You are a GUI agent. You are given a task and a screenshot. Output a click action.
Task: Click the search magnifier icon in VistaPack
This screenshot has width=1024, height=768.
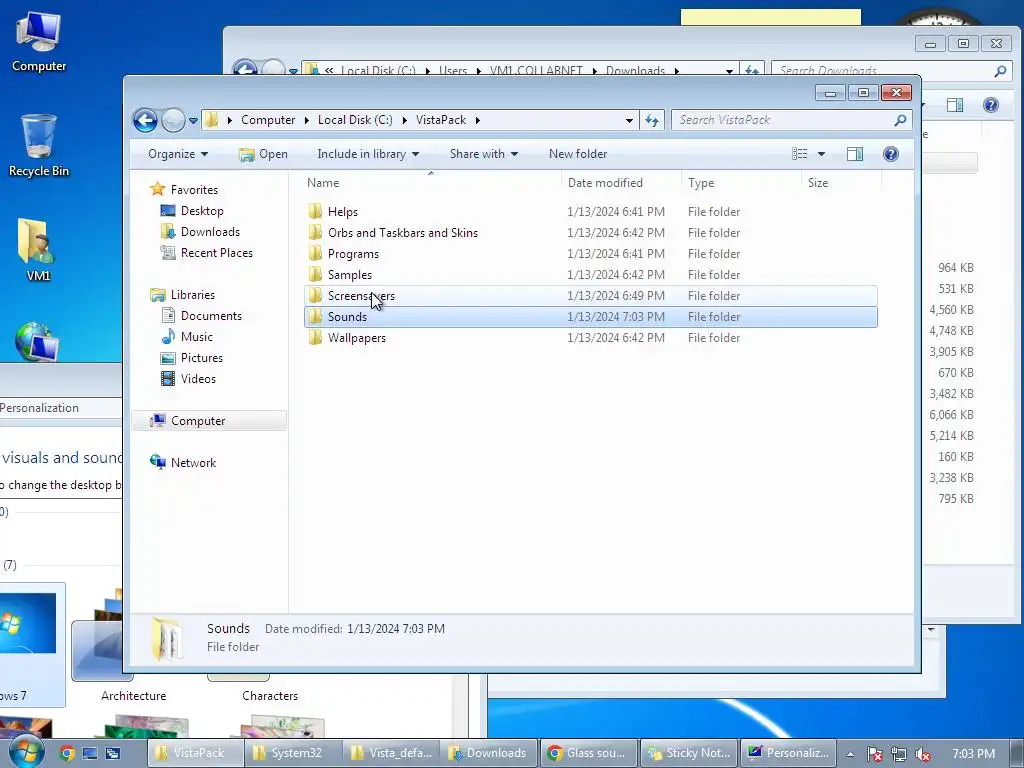[900, 120]
